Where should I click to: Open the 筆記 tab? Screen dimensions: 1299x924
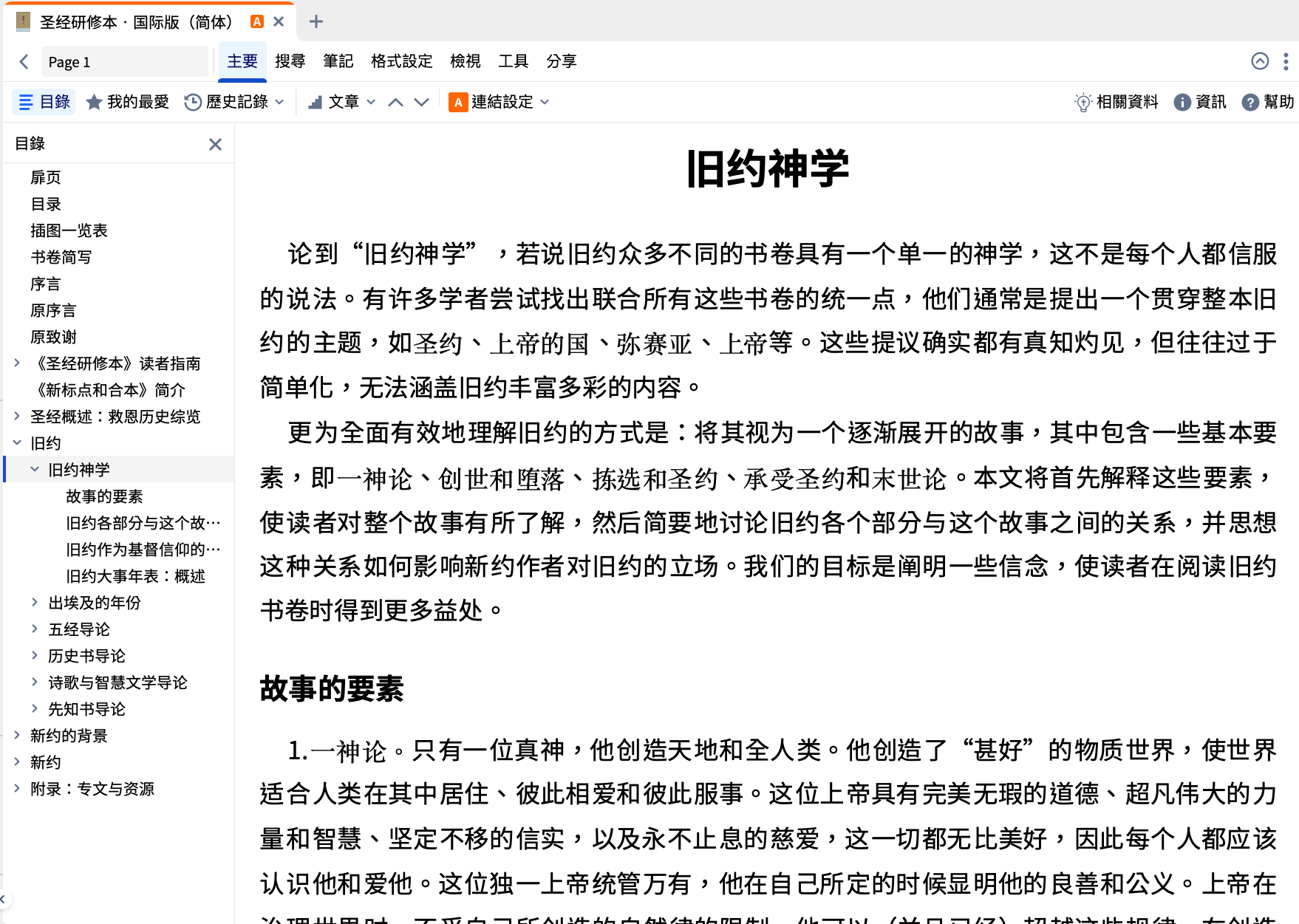(x=338, y=61)
